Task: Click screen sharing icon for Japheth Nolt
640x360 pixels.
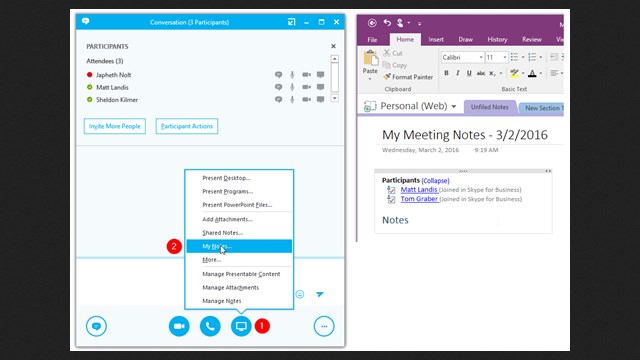Action: 320,75
